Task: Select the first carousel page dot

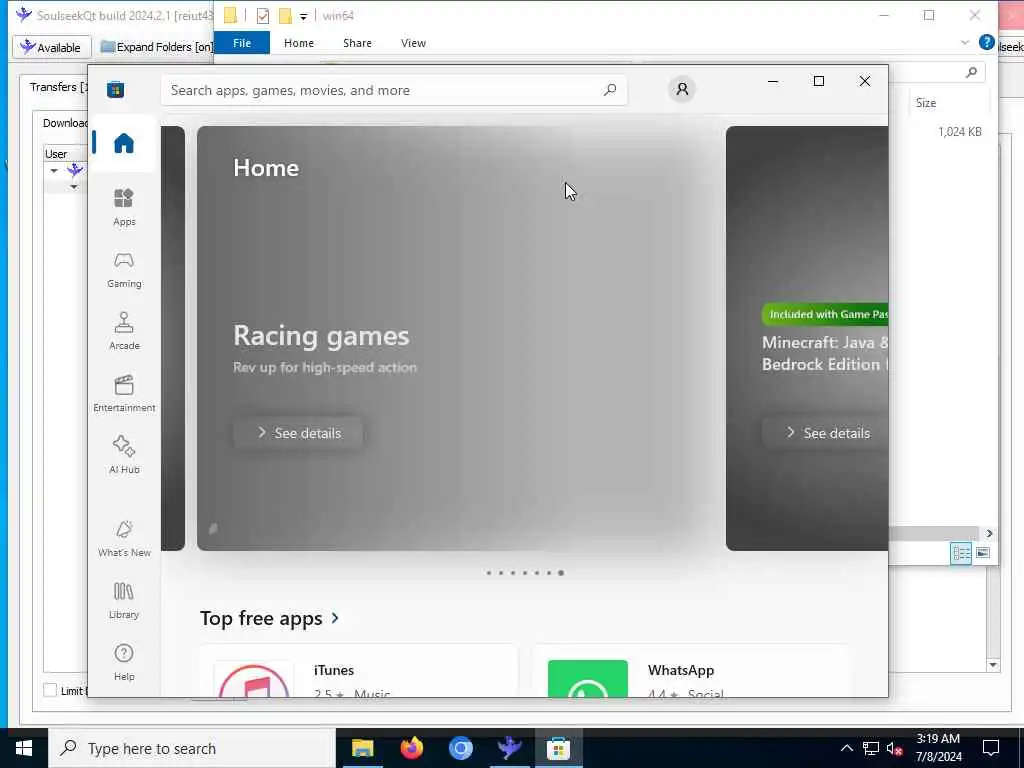Action: click(488, 573)
